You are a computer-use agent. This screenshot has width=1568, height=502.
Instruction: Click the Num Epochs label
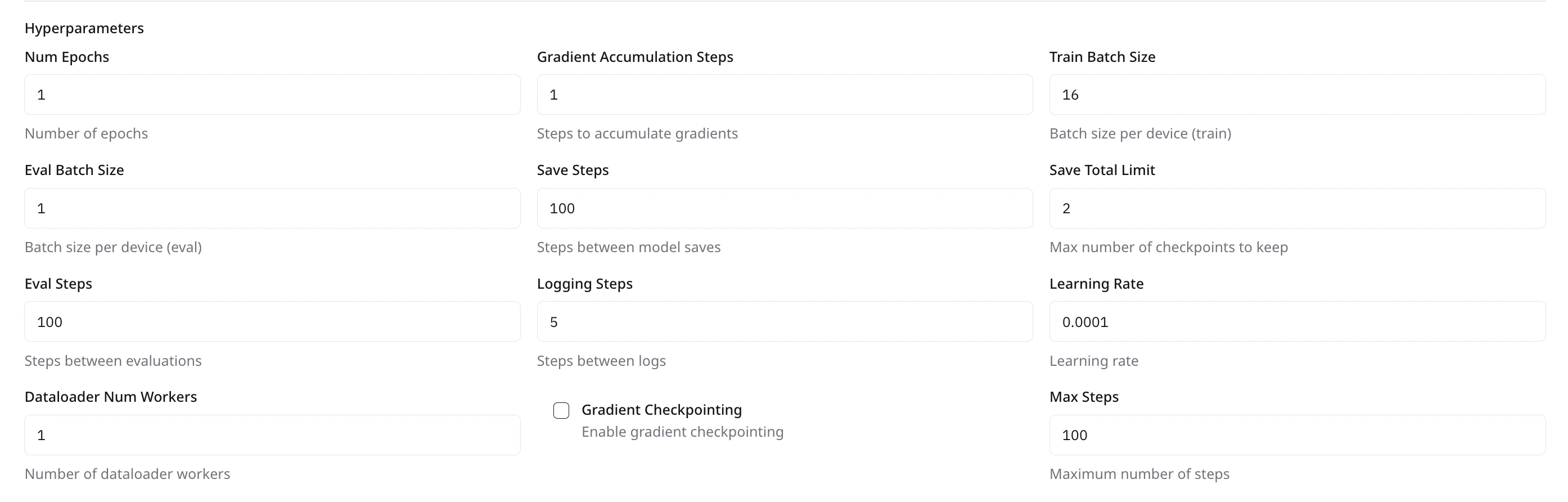pos(67,57)
